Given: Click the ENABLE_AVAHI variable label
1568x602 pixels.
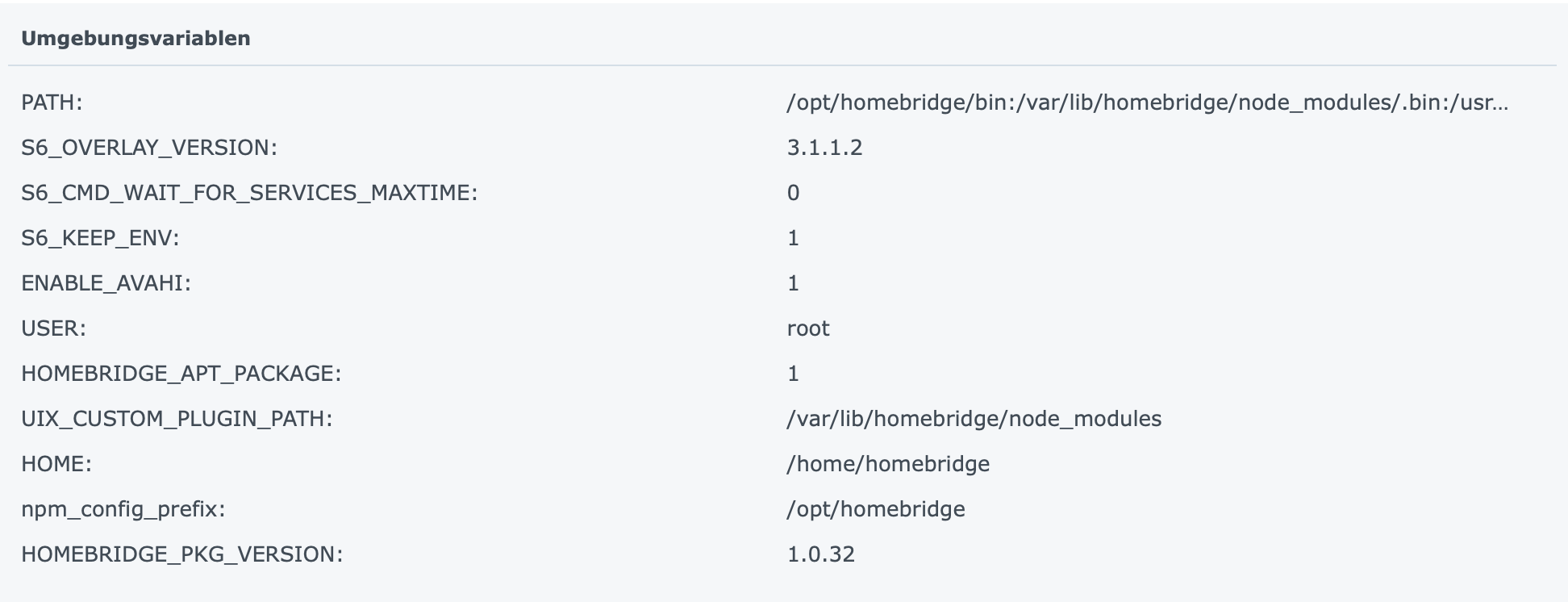Looking at the screenshot, I should point(106,283).
